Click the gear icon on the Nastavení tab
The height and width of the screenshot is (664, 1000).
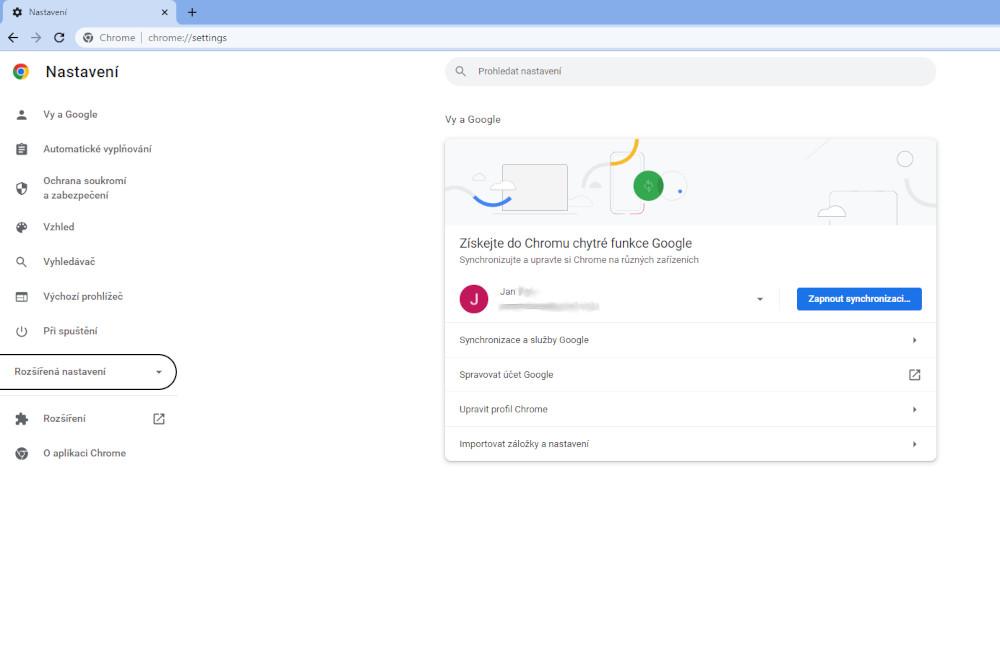tap(17, 12)
